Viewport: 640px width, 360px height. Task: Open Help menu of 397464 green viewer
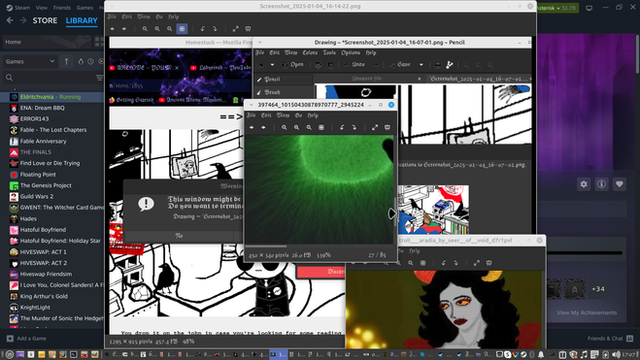[x=313, y=116]
